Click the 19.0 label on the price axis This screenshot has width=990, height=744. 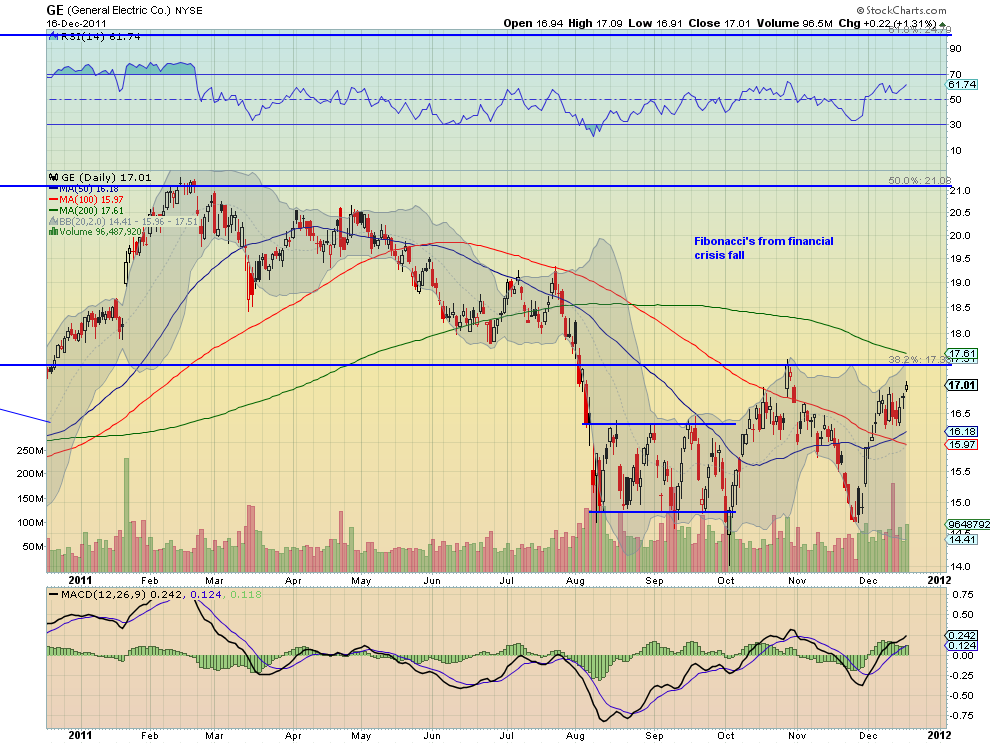coord(960,283)
